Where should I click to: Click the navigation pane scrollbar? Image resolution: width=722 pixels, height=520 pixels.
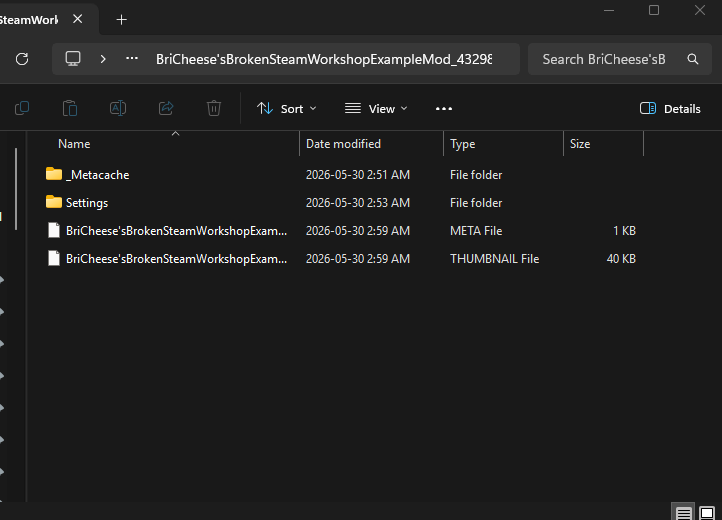pyautogui.click(x=16, y=189)
